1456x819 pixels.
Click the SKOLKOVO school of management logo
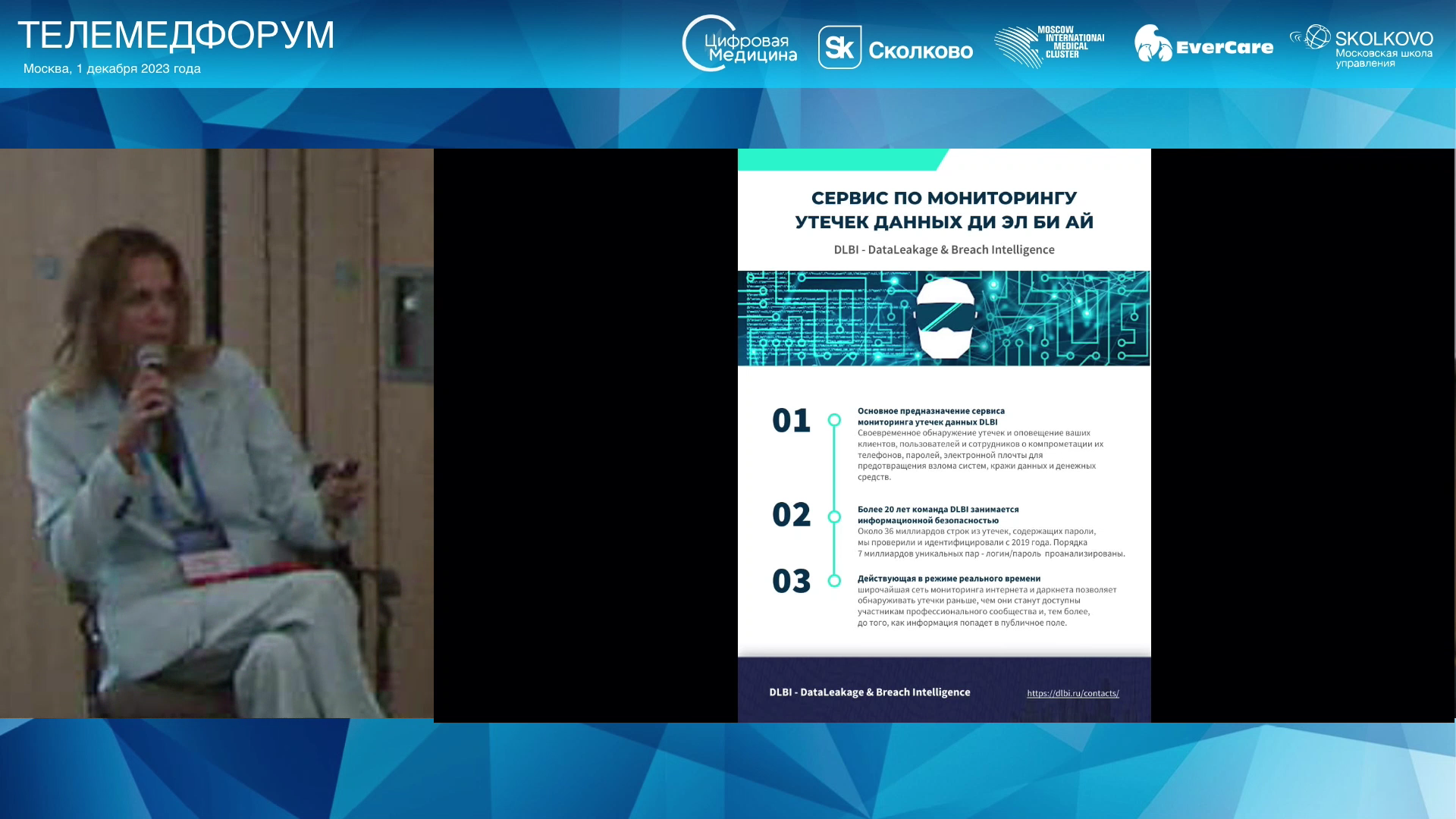point(1362,46)
